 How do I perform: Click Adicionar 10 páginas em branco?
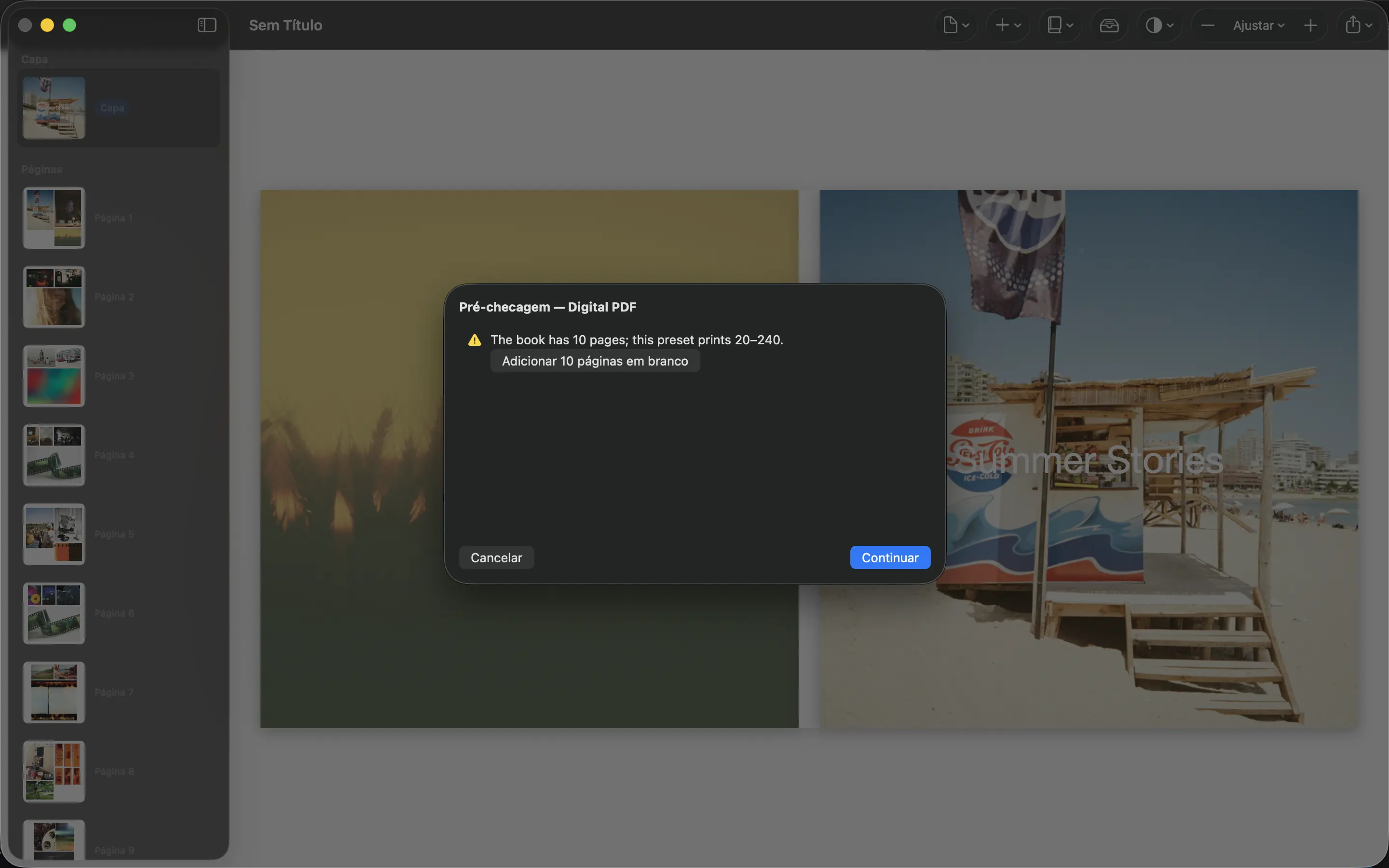pos(595,361)
